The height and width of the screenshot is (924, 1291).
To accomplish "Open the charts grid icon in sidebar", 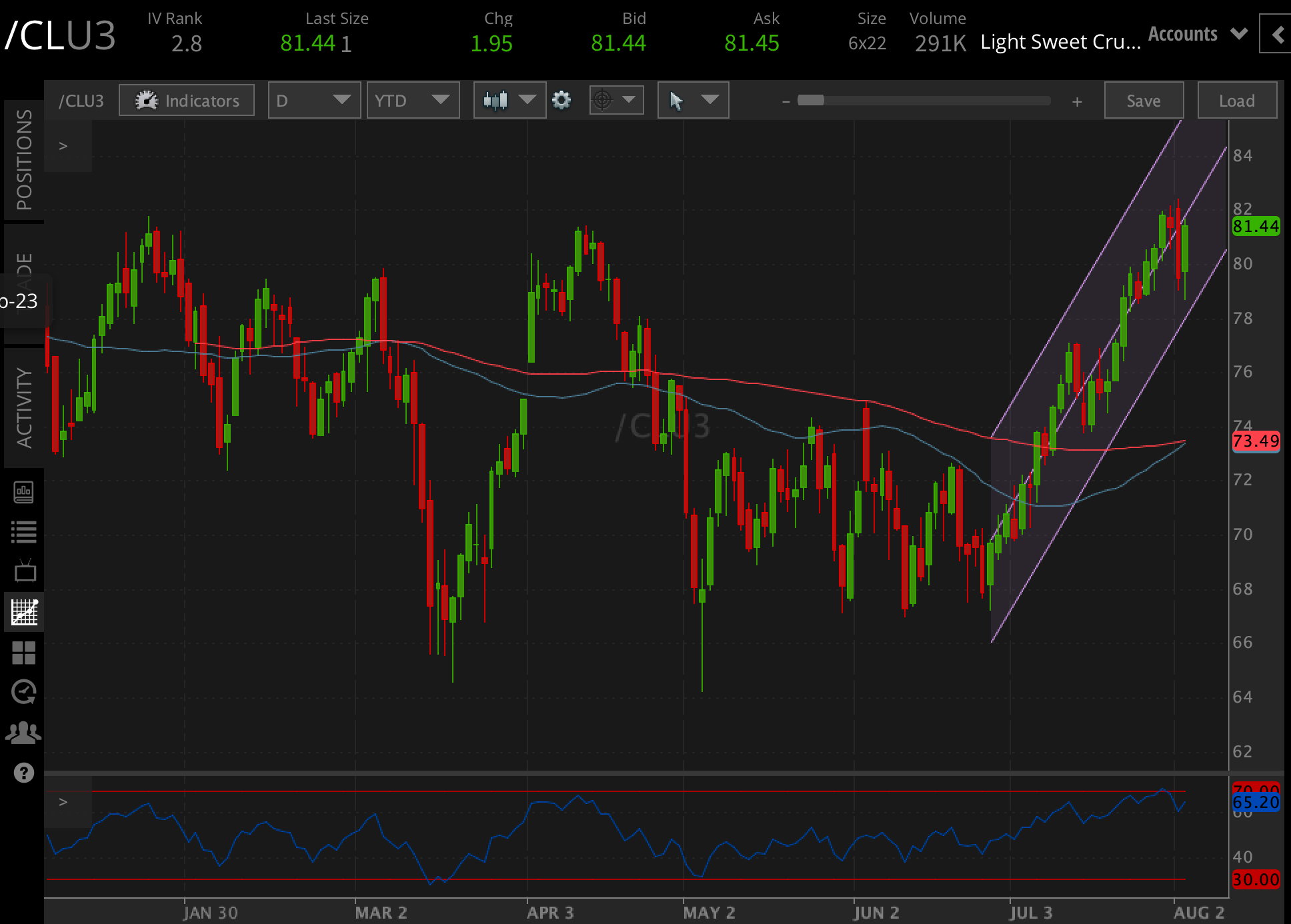I will (24, 612).
